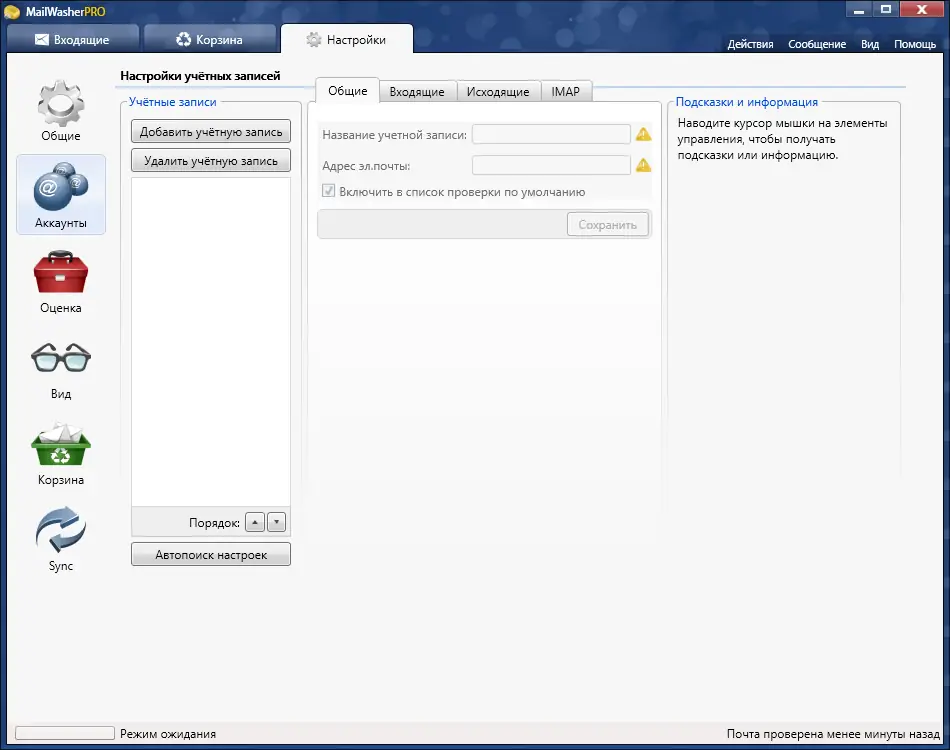
Task: Open the Сообщение menu
Action: click(x=817, y=44)
